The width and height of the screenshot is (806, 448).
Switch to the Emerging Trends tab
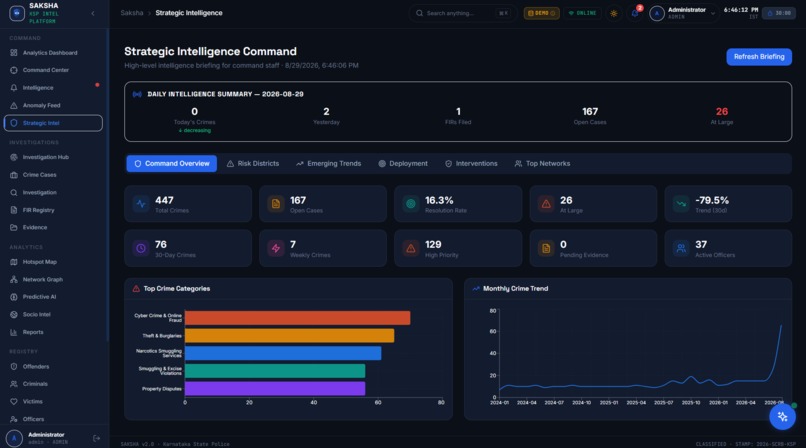(328, 163)
